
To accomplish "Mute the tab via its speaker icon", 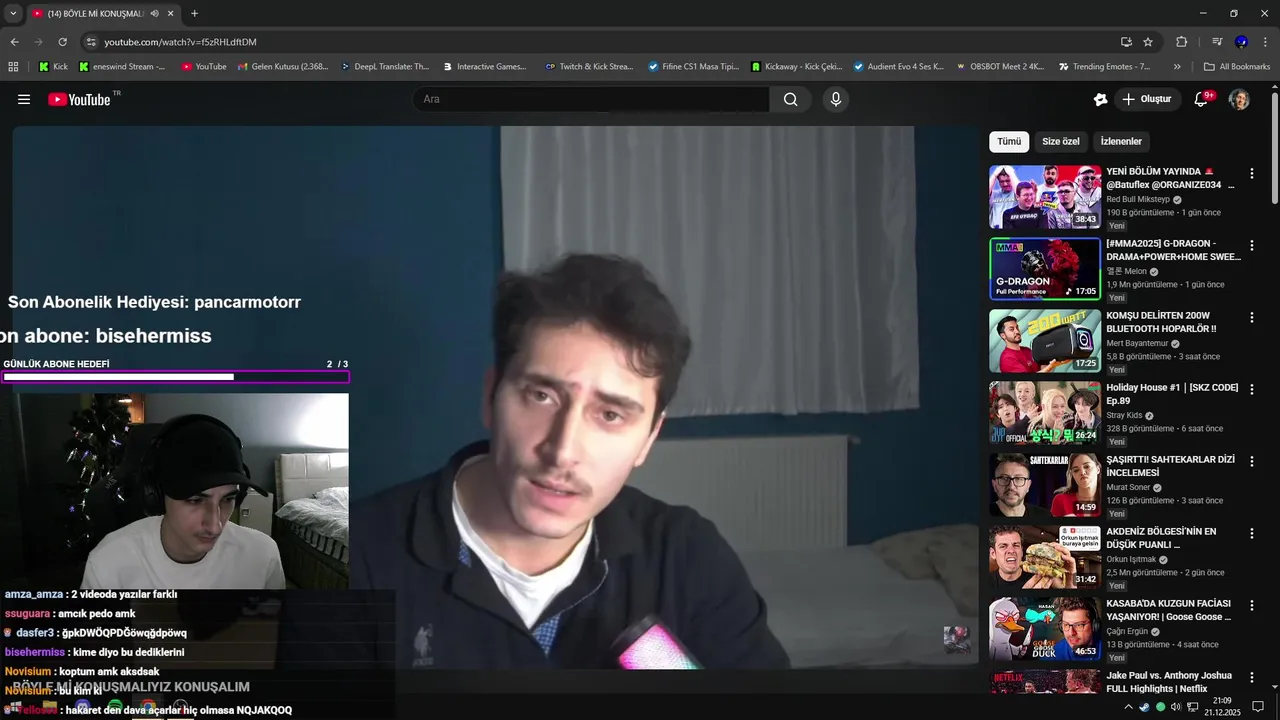I will coord(154,14).
